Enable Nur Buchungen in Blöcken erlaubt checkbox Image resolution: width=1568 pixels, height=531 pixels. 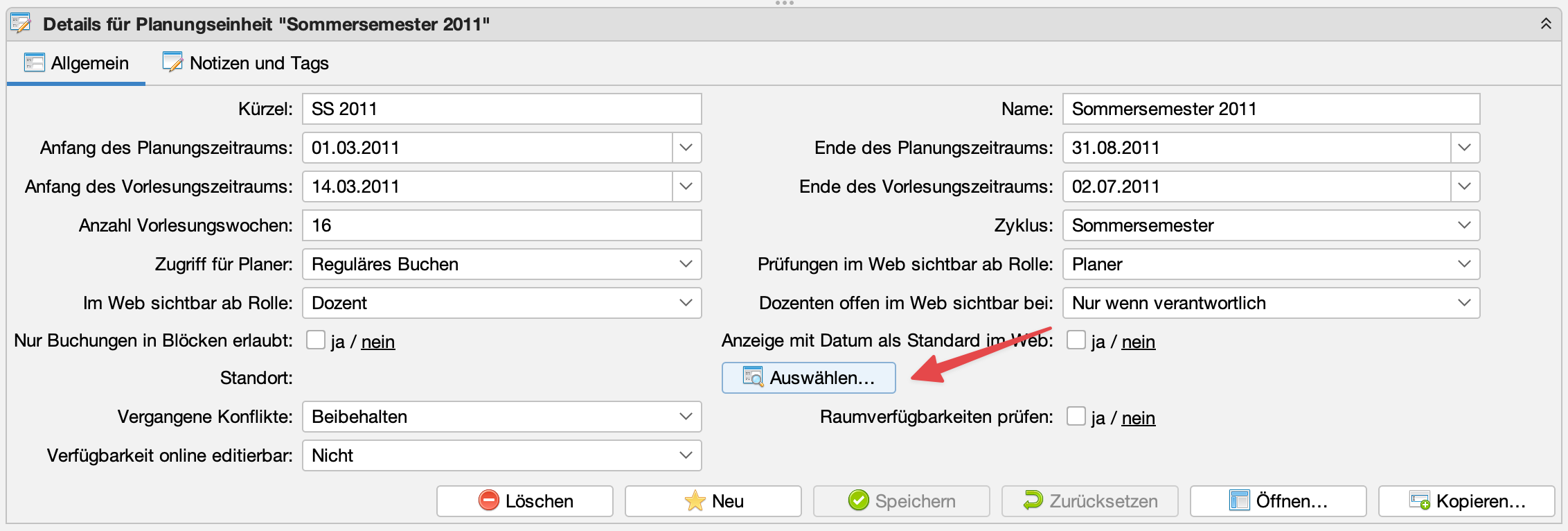[316, 340]
